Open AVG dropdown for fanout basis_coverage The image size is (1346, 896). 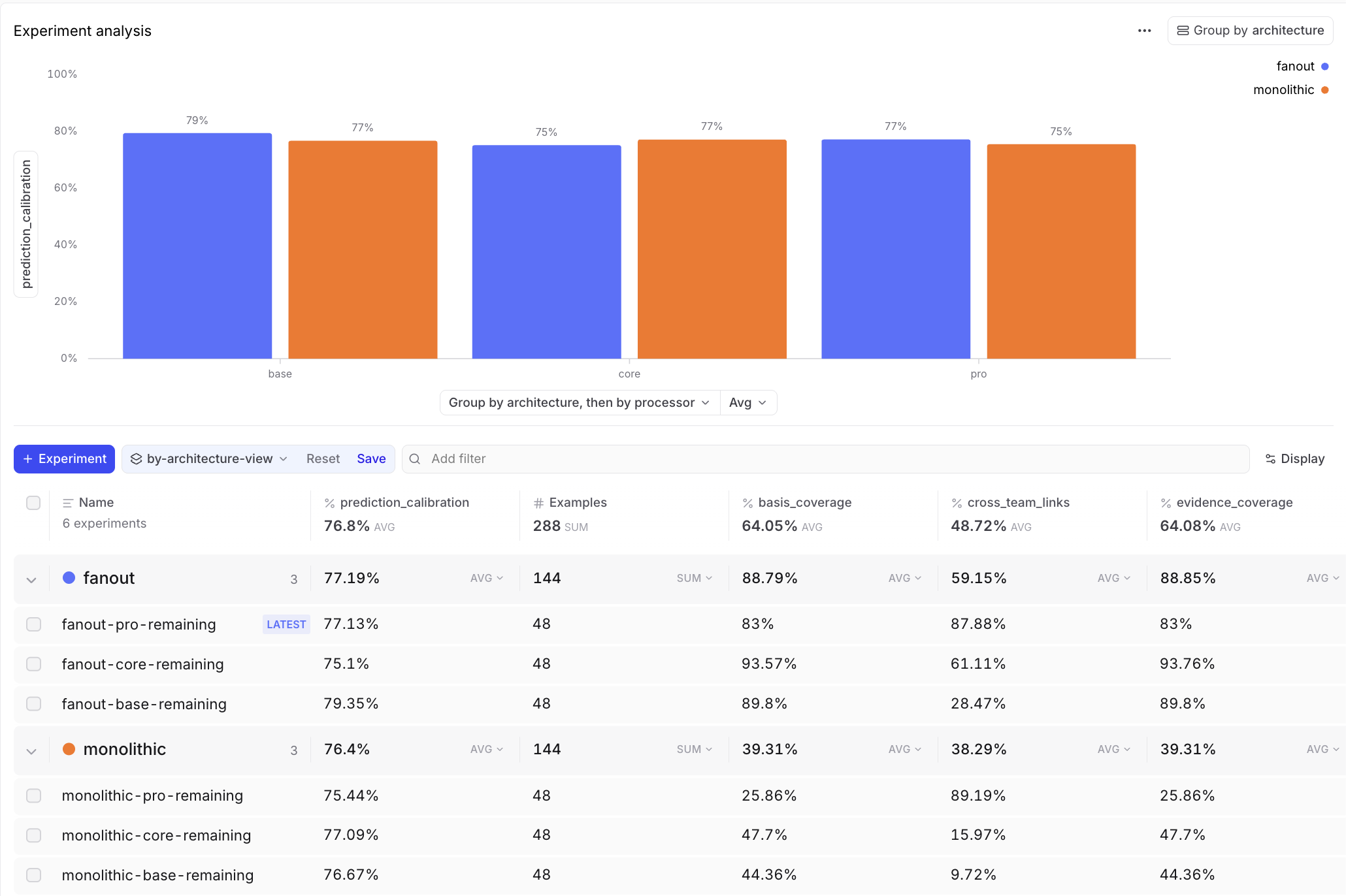click(x=905, y=579)
